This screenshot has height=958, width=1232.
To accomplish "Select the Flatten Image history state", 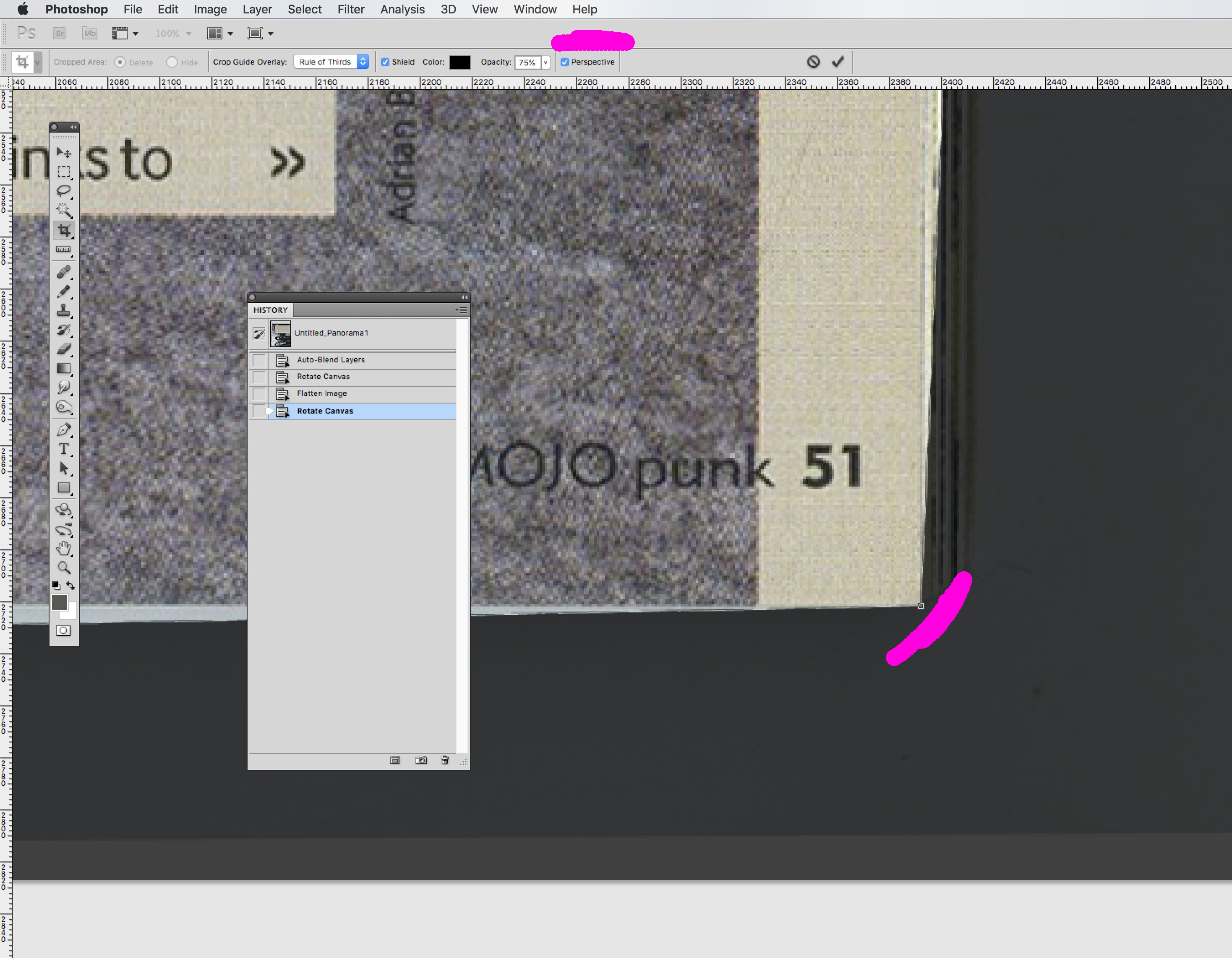I will 321,393.
